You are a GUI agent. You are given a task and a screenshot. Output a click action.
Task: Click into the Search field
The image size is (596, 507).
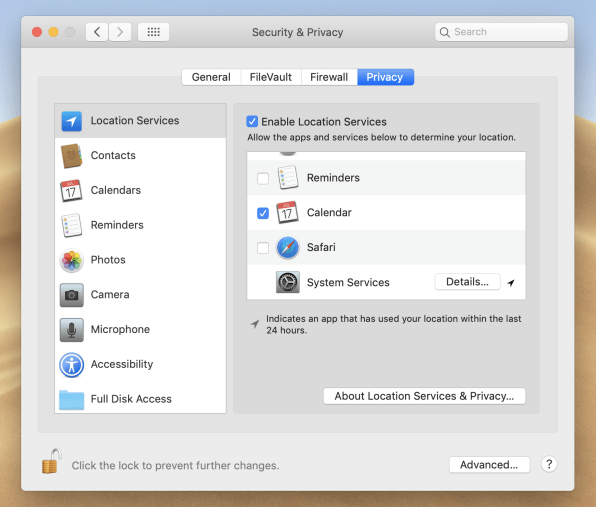[501, 32]
